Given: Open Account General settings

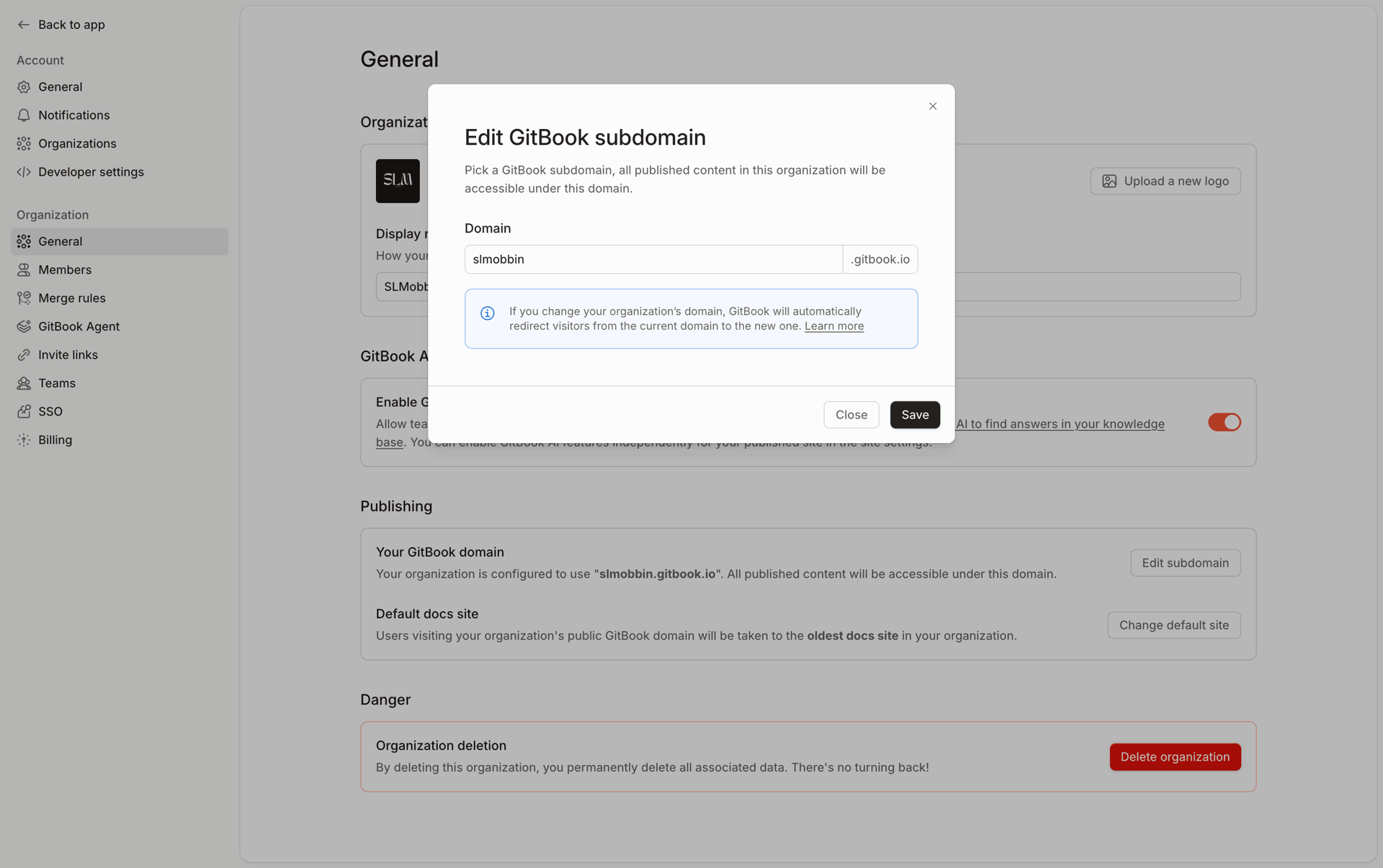Looking at the screenshot, I should click(120, 87).
